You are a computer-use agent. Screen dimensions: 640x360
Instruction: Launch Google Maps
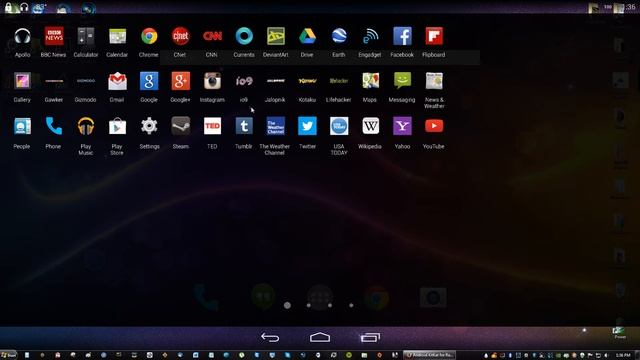coord(371,81)
